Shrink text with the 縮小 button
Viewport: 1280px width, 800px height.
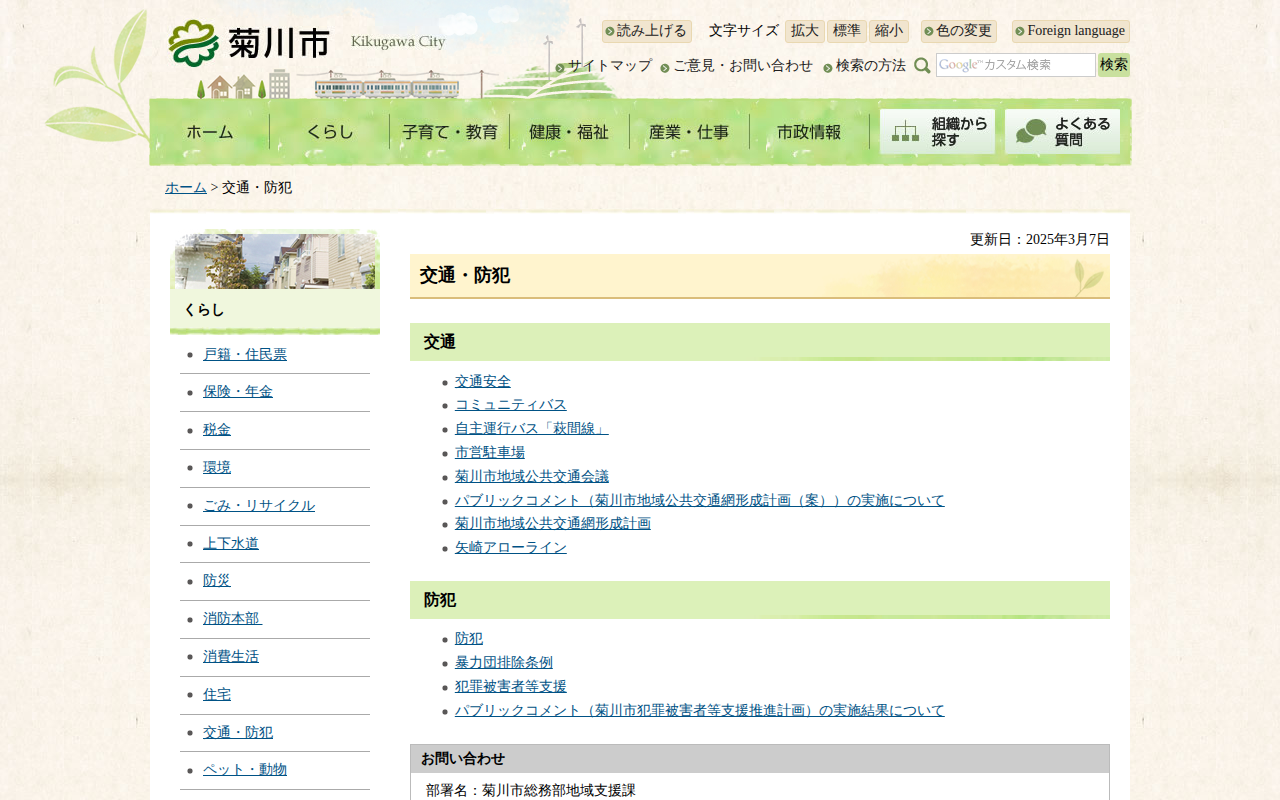(x=889, y=31)
